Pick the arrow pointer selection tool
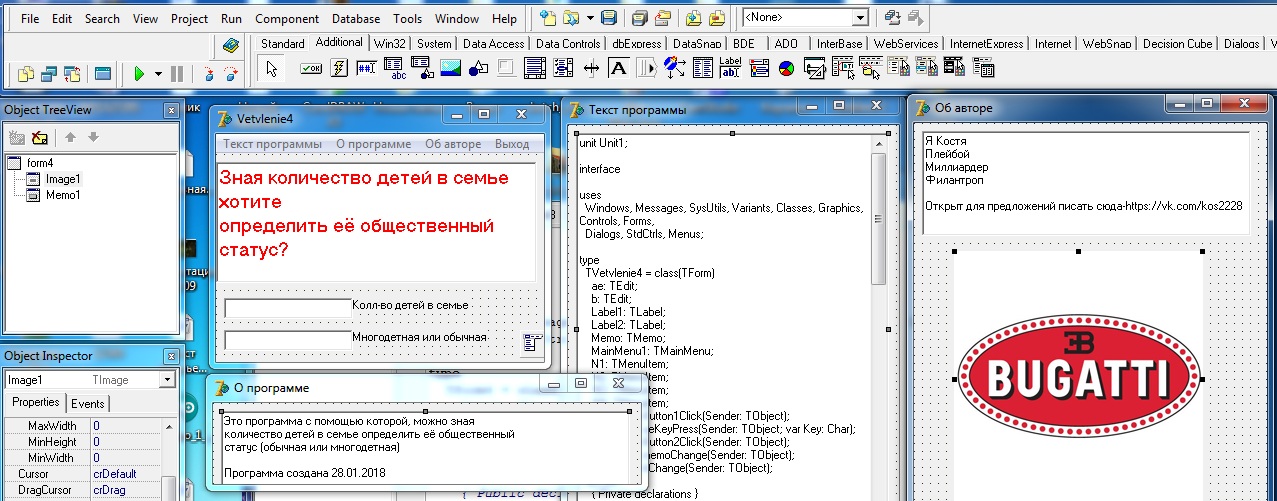 pyautogui.click(x=272, y=68)
